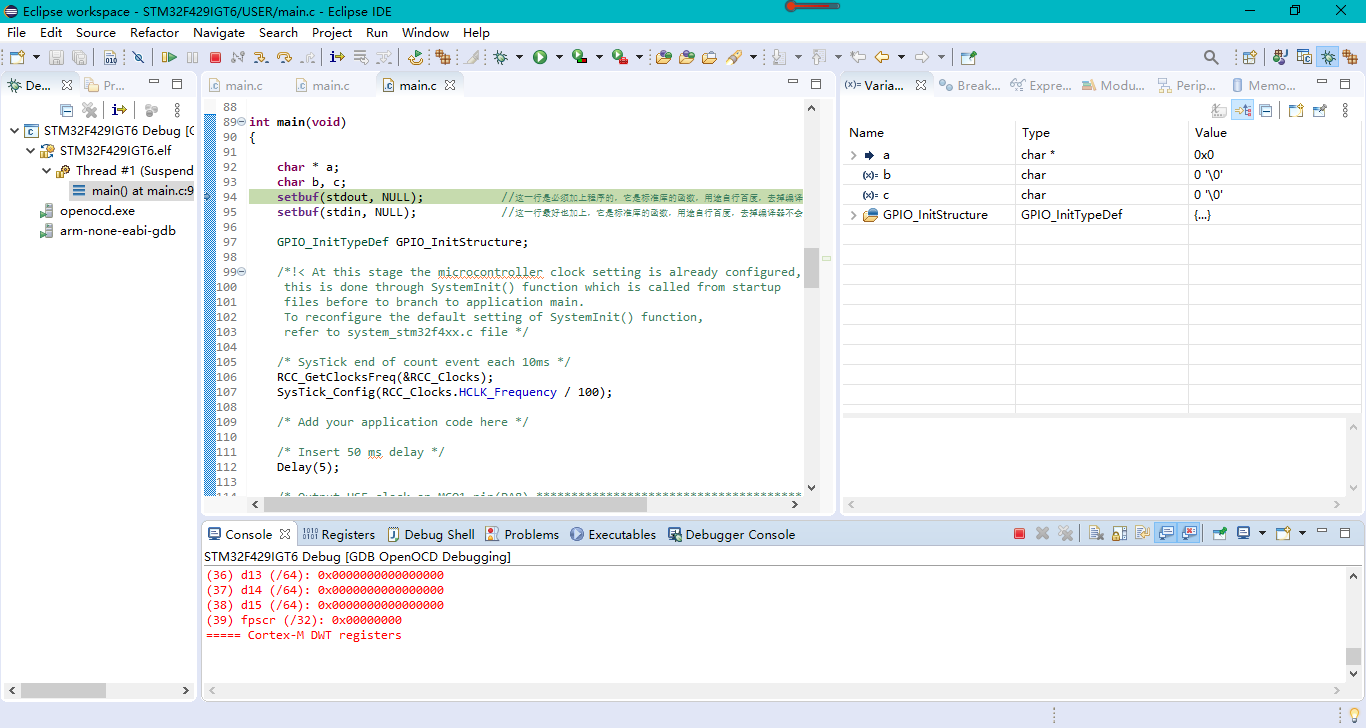Open the Peripherals view tab
This screenshot has width=1366, height=728.
click(1186, 86)
